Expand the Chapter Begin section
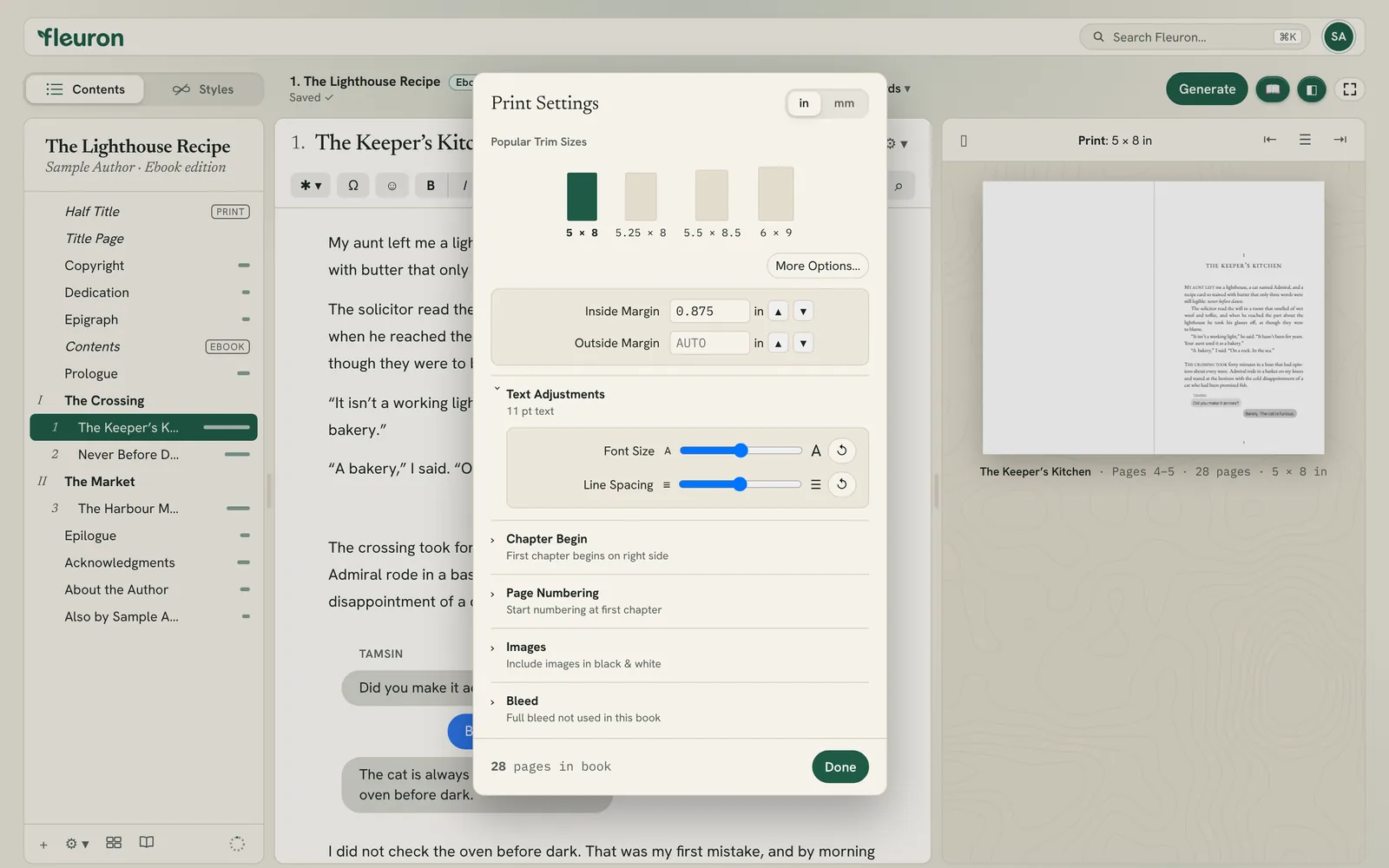 coord(547,539)
